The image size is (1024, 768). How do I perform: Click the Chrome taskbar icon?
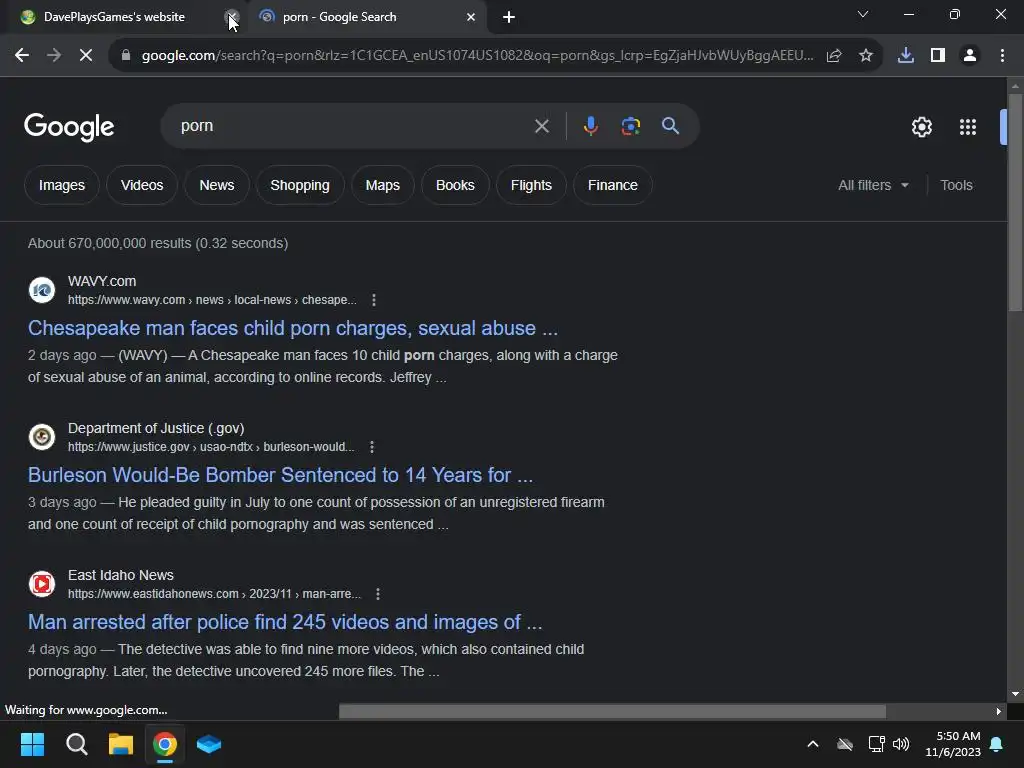[x=165, y=744]
